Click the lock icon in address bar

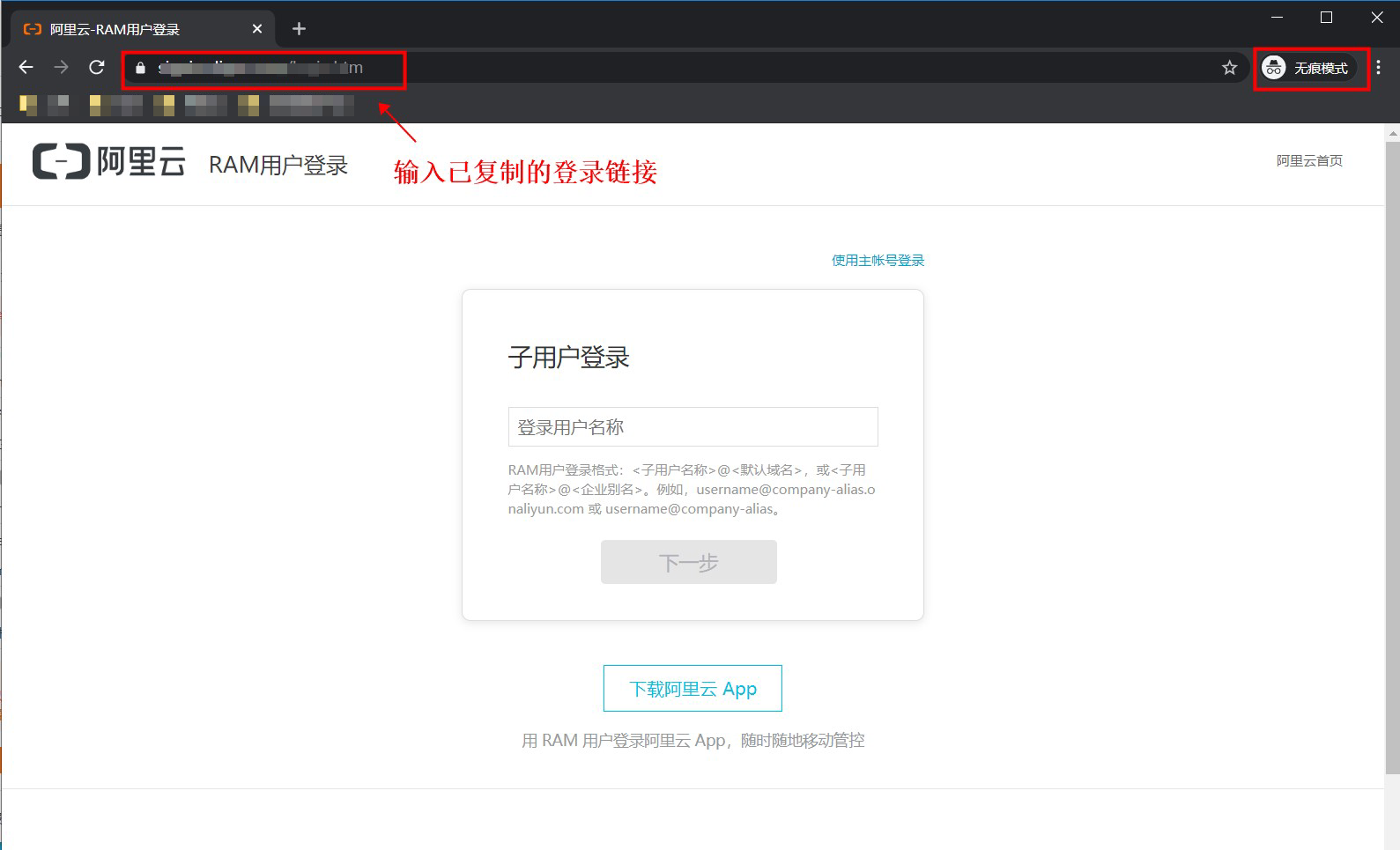[140, 68]
